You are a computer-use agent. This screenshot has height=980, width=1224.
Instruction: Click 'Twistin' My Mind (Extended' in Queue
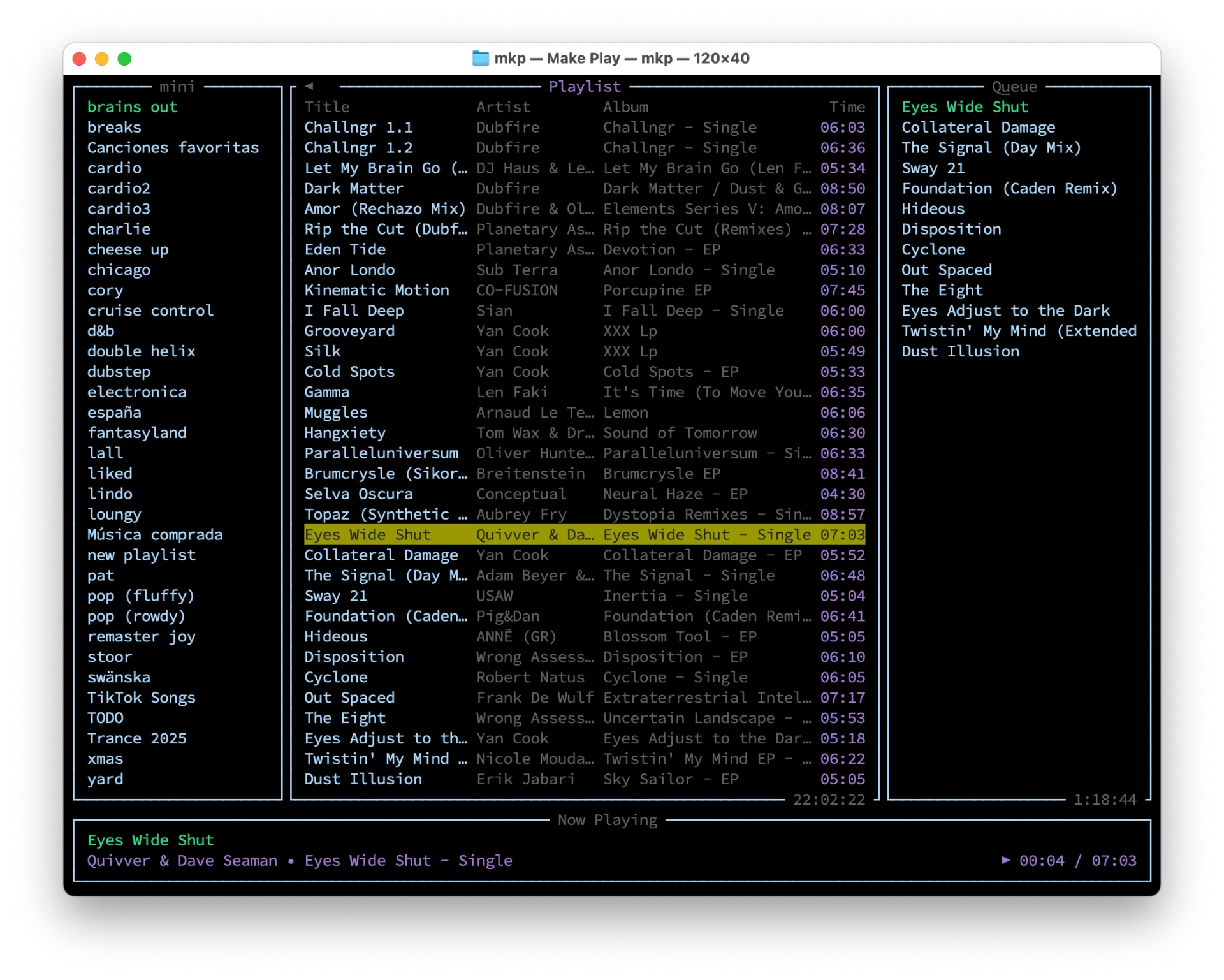coord(1019,331)
